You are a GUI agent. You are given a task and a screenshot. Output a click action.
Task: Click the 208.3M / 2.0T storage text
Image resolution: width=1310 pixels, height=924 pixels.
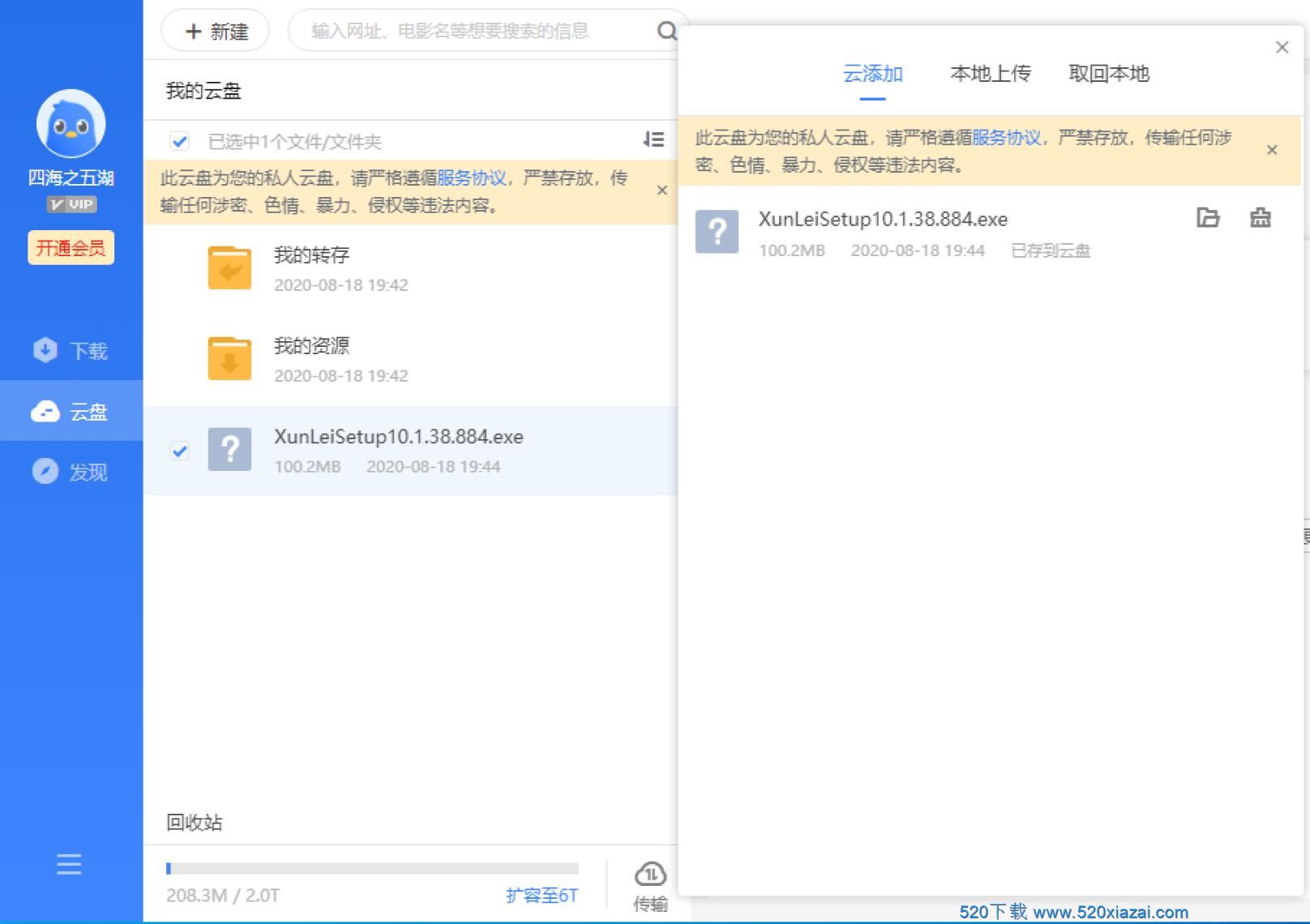[223, 896]
